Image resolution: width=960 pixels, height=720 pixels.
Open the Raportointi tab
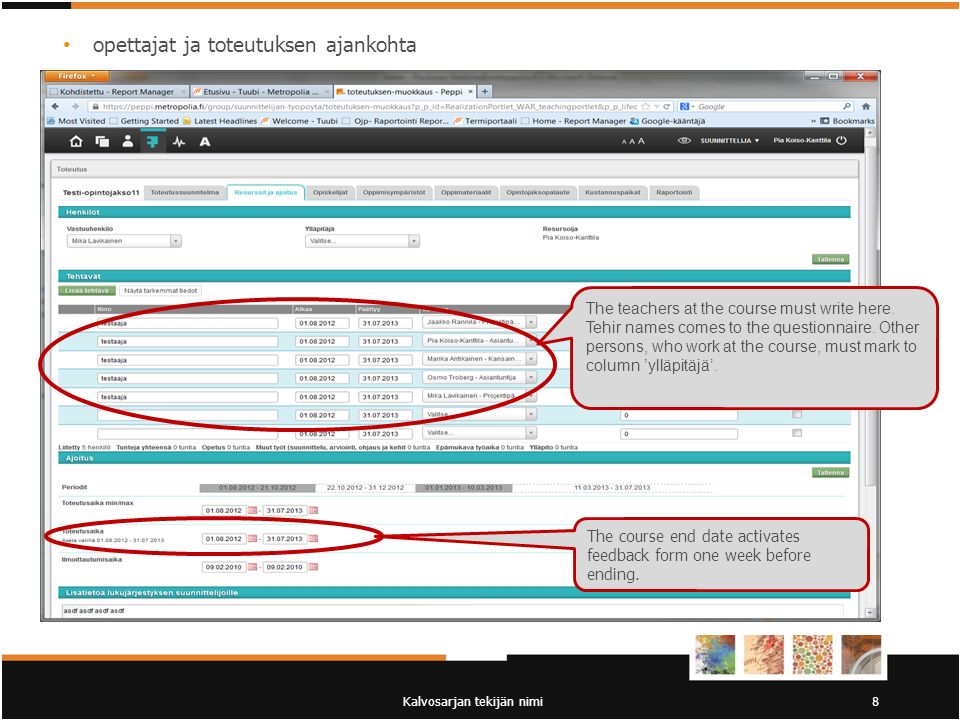click(x=674, y=192)
